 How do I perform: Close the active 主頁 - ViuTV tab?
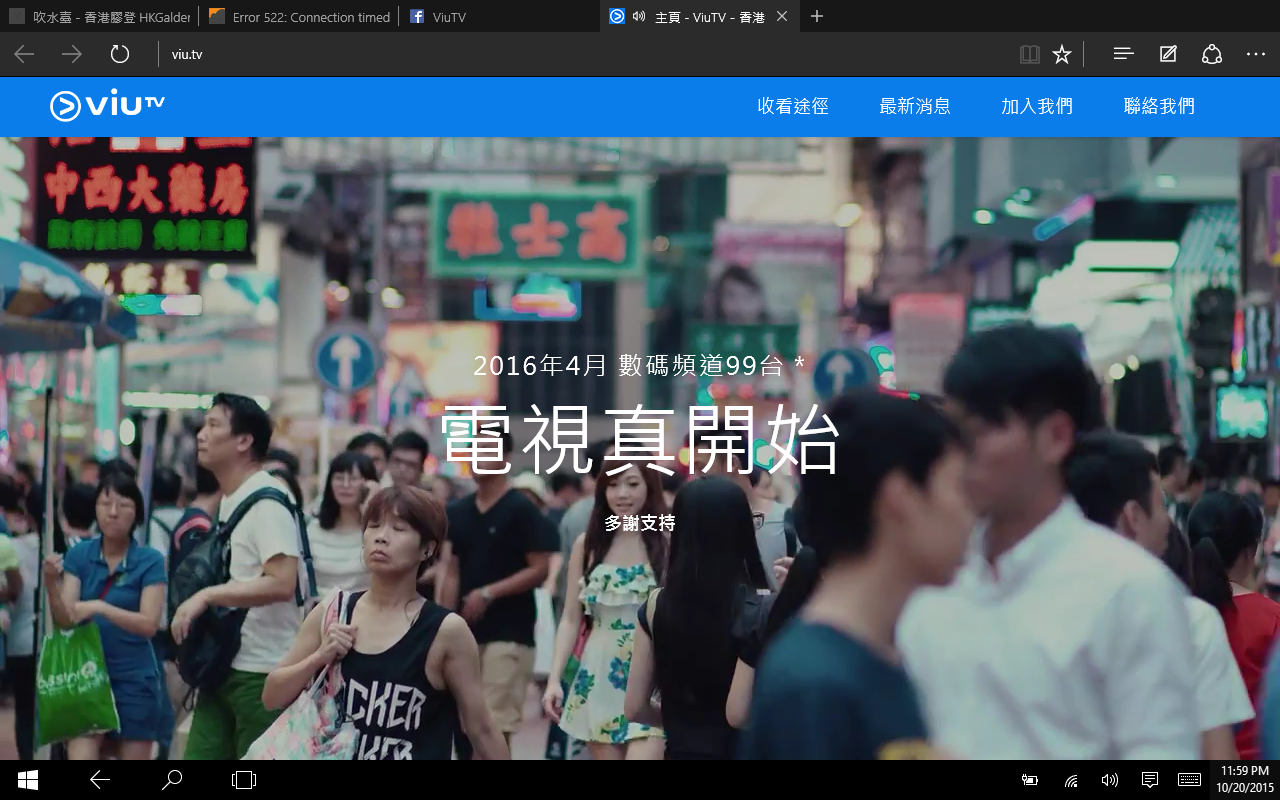tap(782, 17)
